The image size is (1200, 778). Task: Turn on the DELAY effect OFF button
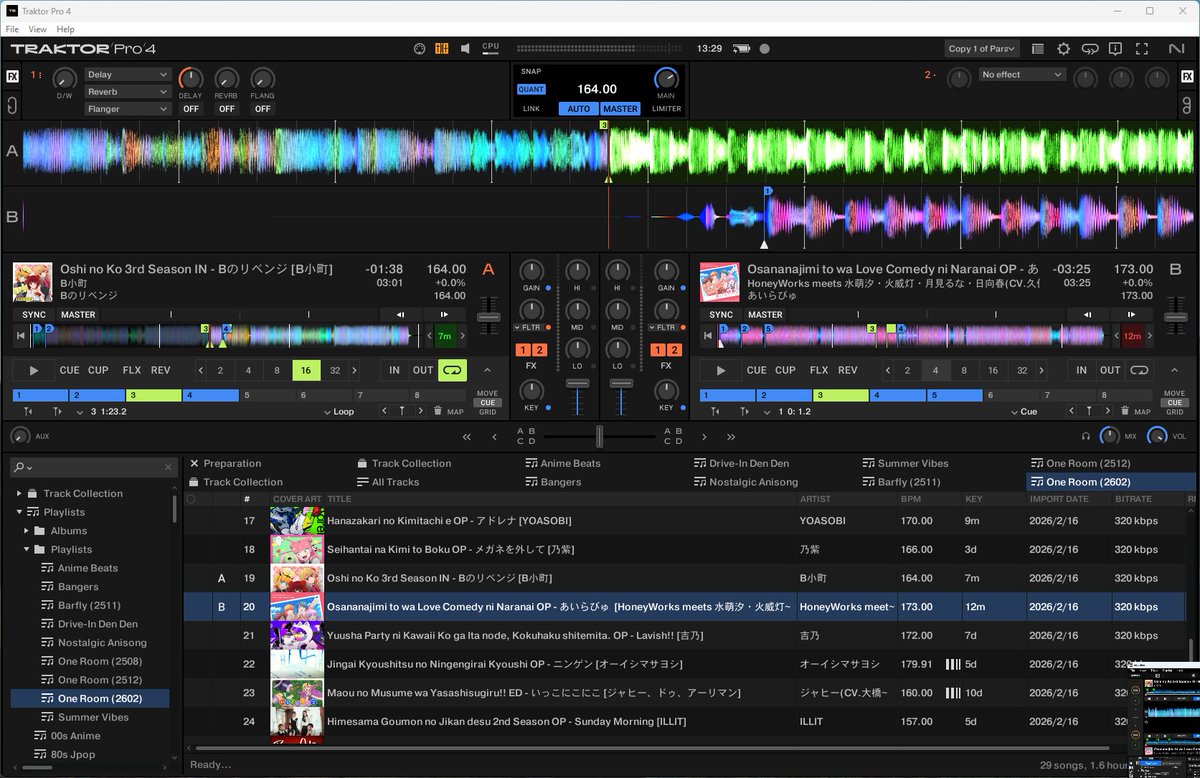coord(190,109)
